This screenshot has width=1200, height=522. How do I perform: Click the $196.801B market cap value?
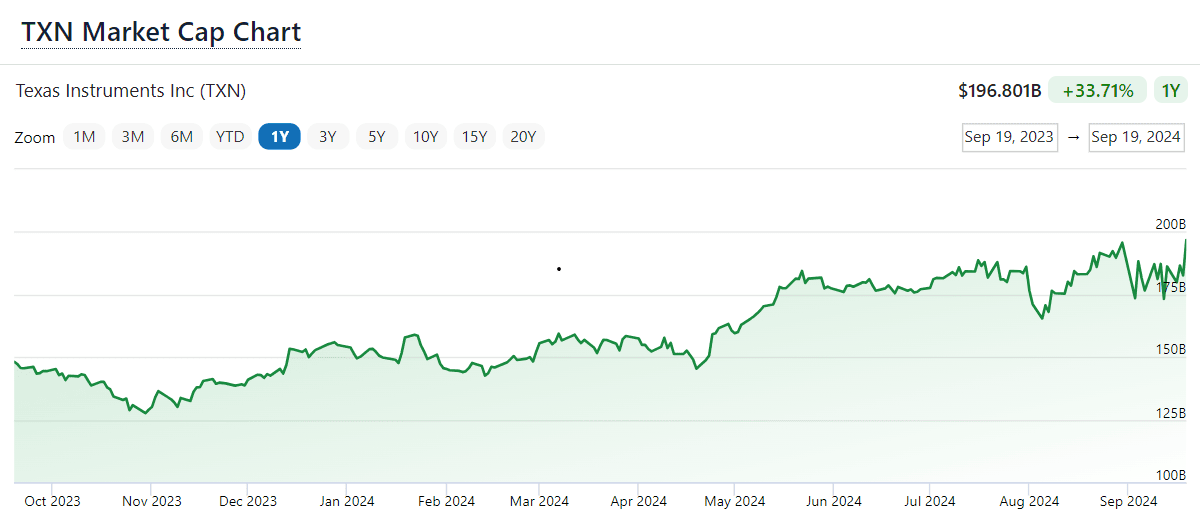[x=999, y=91]
